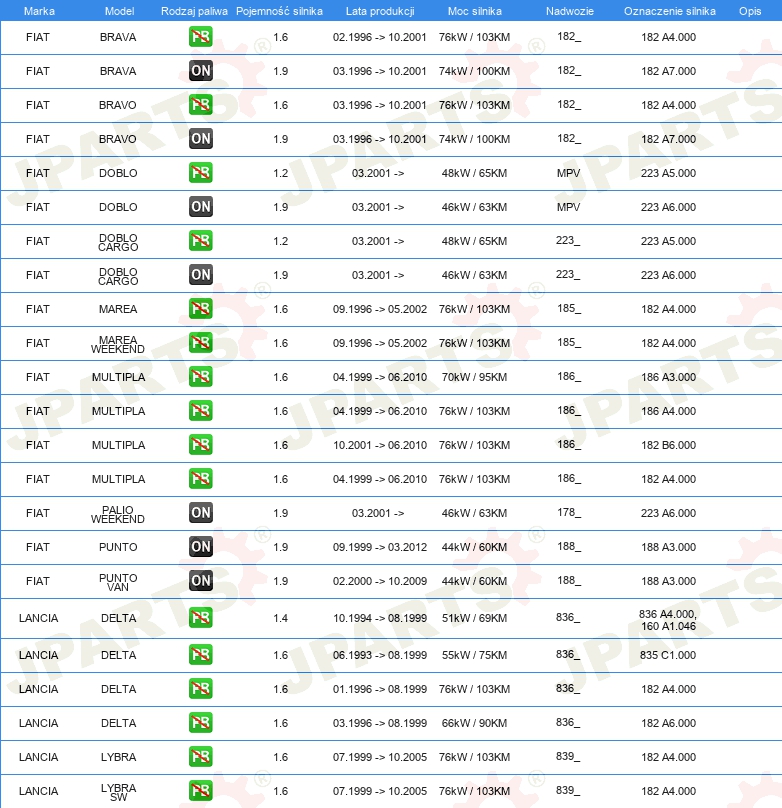This screenshot has width=782, height=808.
Task: Click the Opis column header
Action: tap(750, 11)
